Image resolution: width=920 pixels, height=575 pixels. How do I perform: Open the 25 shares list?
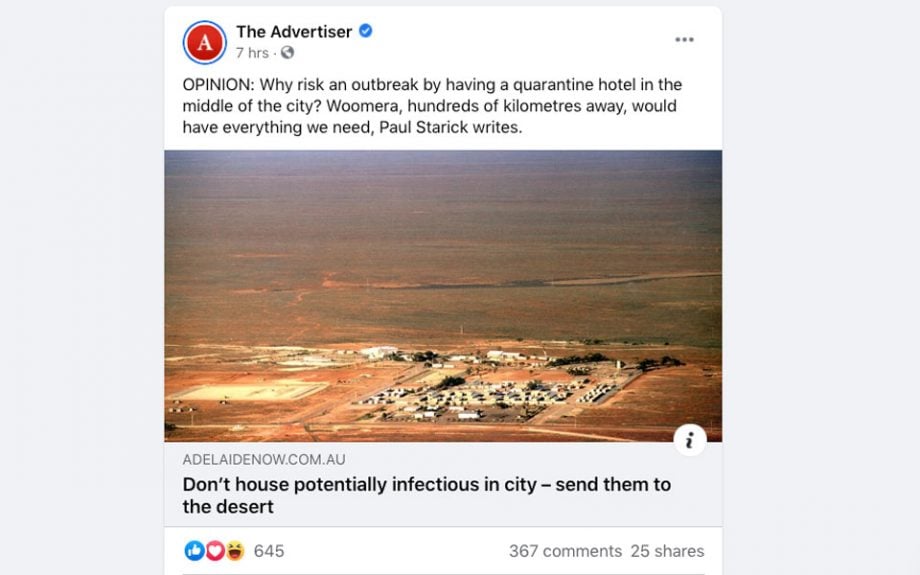667,551
